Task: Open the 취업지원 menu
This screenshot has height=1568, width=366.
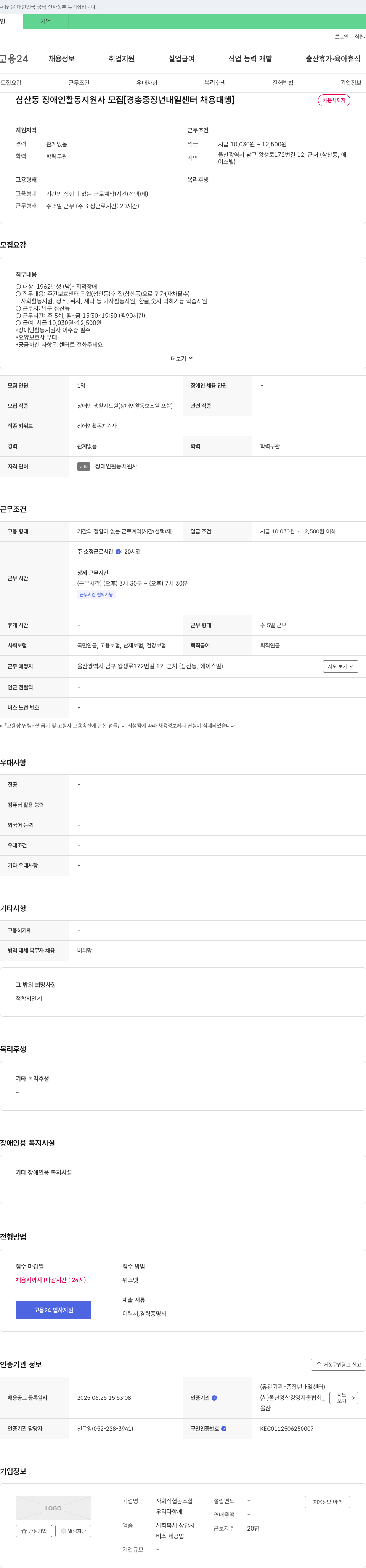Action: 122,58
